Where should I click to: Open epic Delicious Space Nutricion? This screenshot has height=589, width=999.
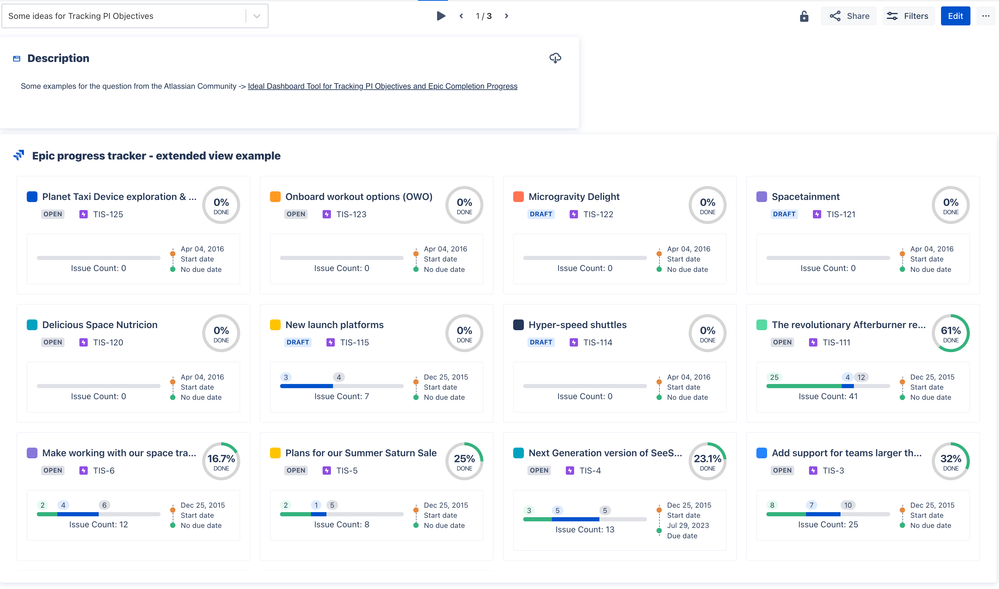point(99,324)
